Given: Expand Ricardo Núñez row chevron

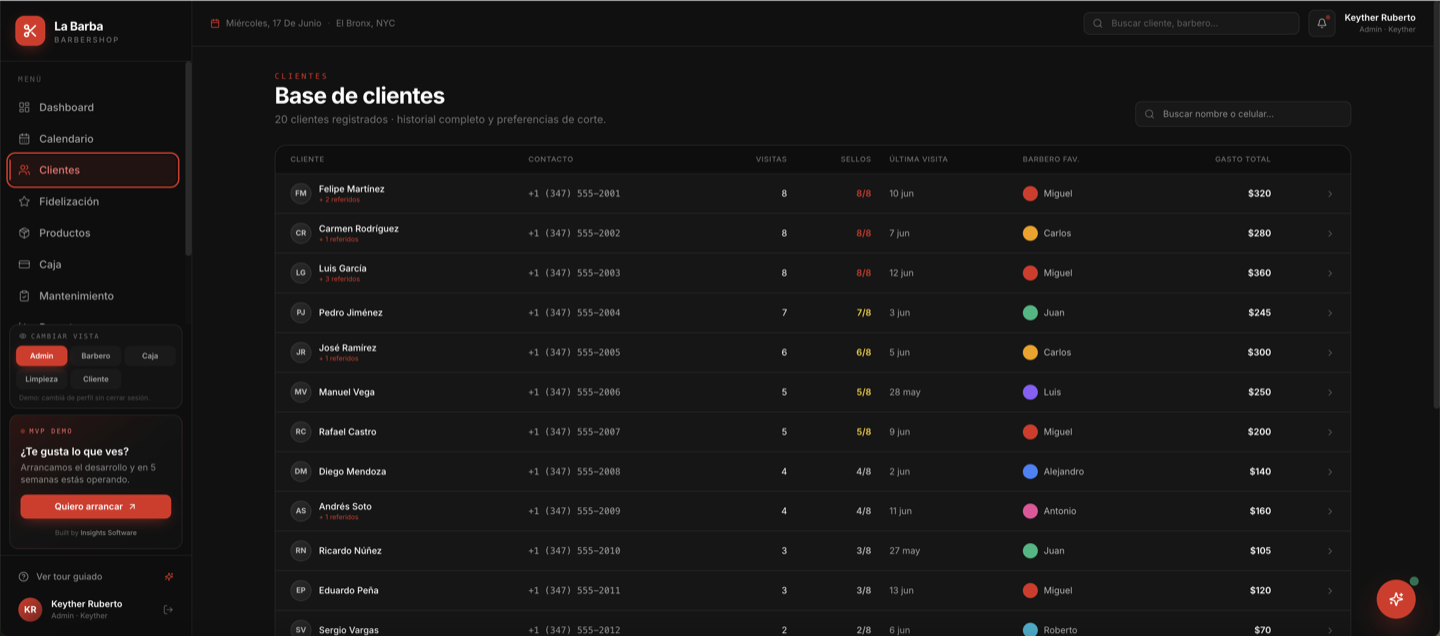Looking at the screenshot, I should (x=1330, y=551).
